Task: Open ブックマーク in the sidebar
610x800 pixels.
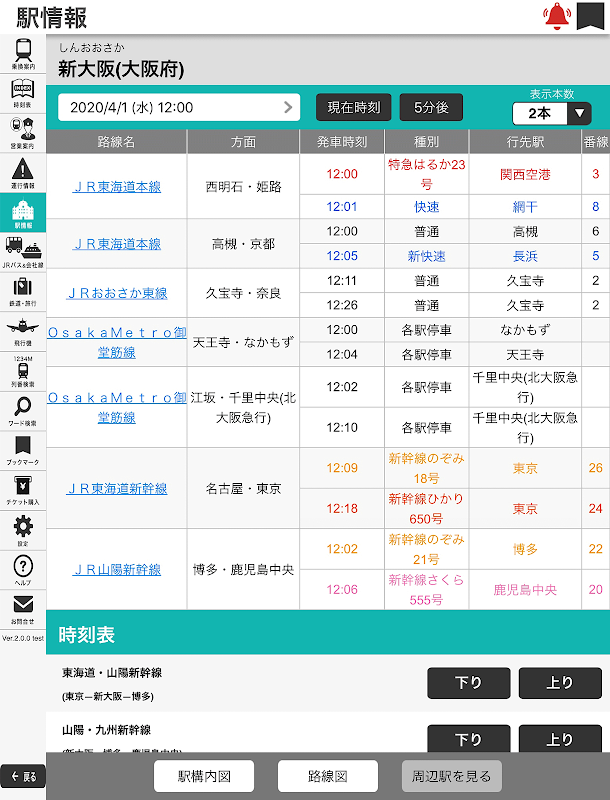Action: (23, 451)
